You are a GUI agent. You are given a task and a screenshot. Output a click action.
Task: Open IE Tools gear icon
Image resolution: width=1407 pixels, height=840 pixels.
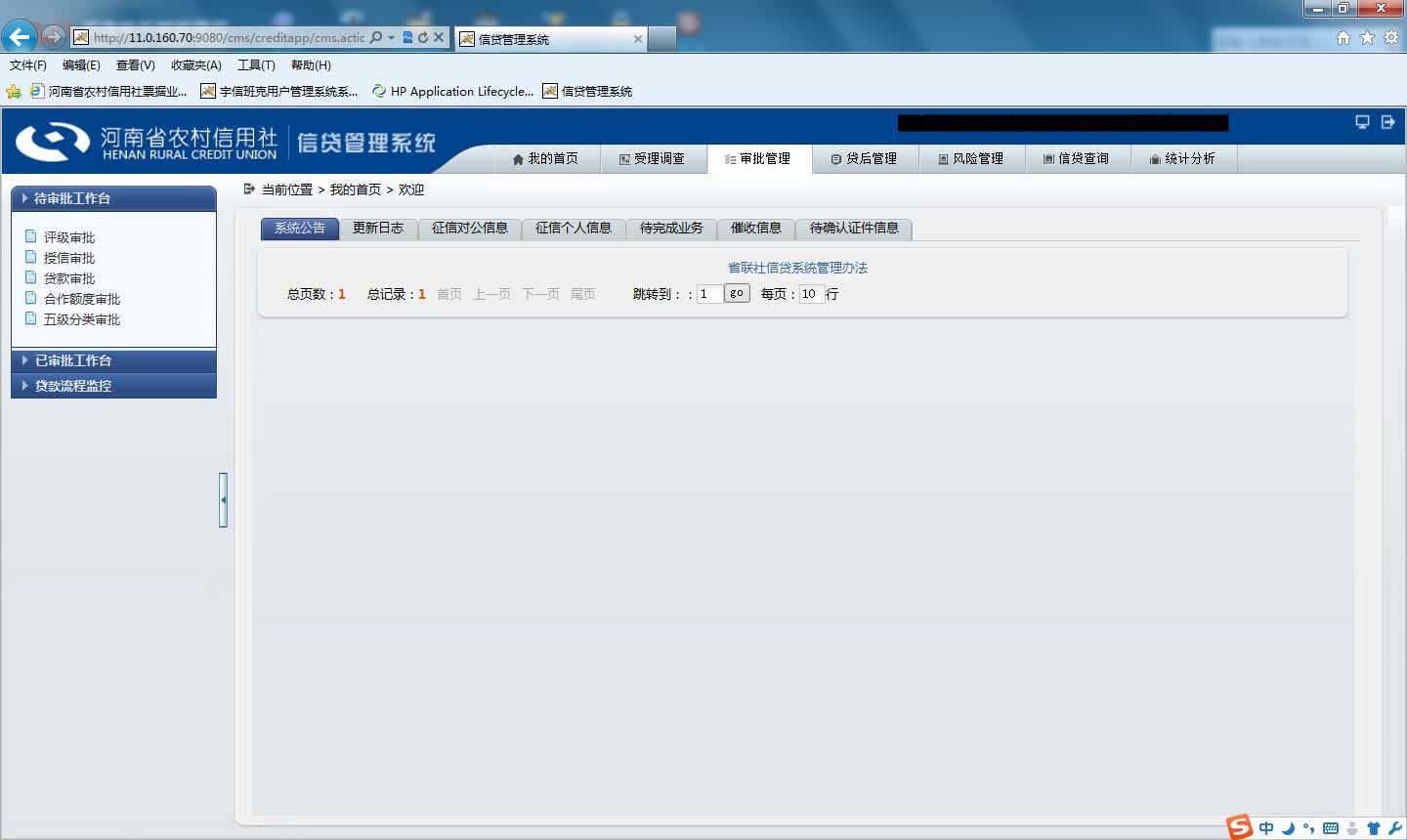click(x=1390, y=37)
